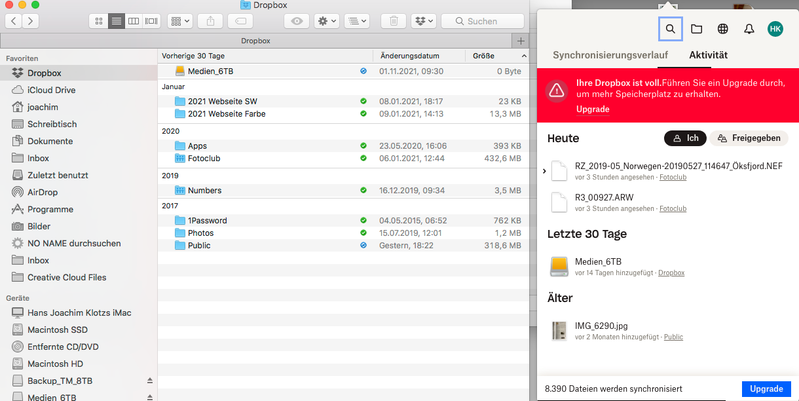Select iCloud Drive in the sidebar
Image resolution: width=799 pixels, height=401 pixels.
click(x=52, y=90)
